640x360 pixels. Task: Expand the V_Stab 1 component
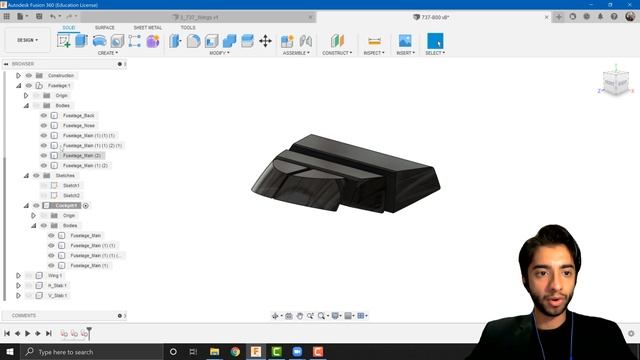[18, 296]
